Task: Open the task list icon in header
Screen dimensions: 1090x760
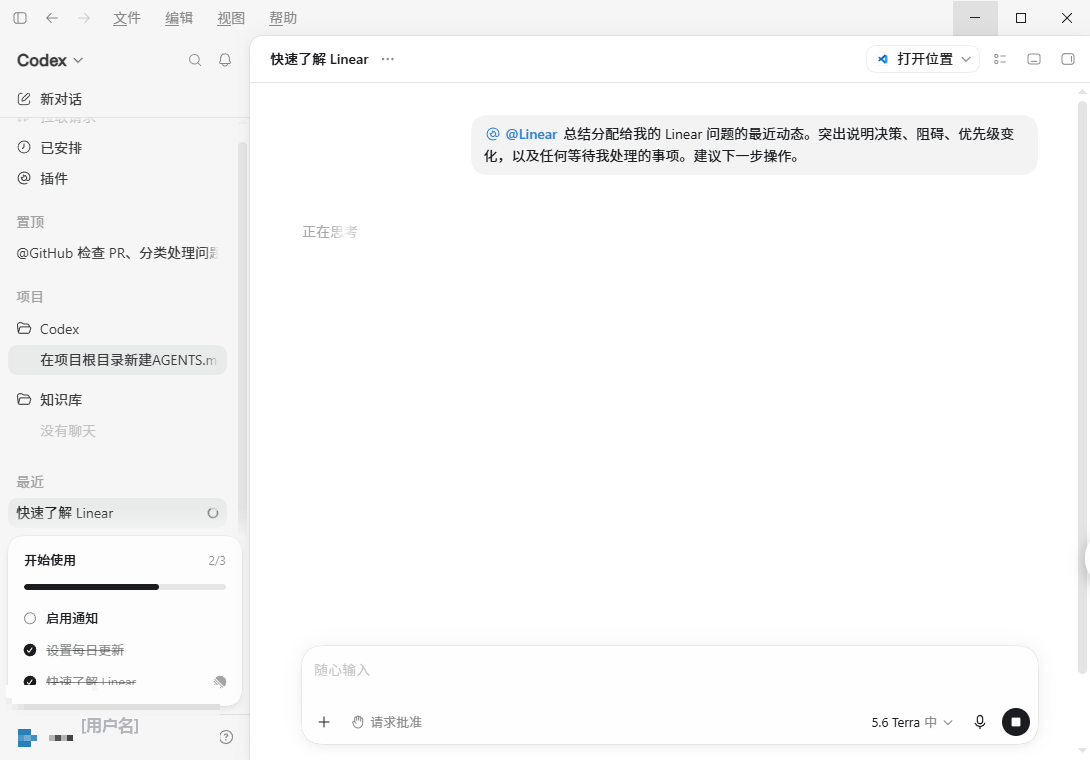Action: pos(1000,59)
